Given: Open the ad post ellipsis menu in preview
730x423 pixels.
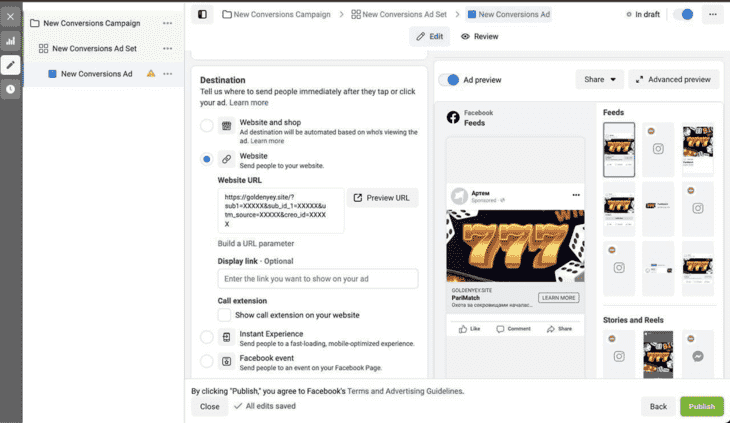Looking at the screenshot, I should pos(576,195).
